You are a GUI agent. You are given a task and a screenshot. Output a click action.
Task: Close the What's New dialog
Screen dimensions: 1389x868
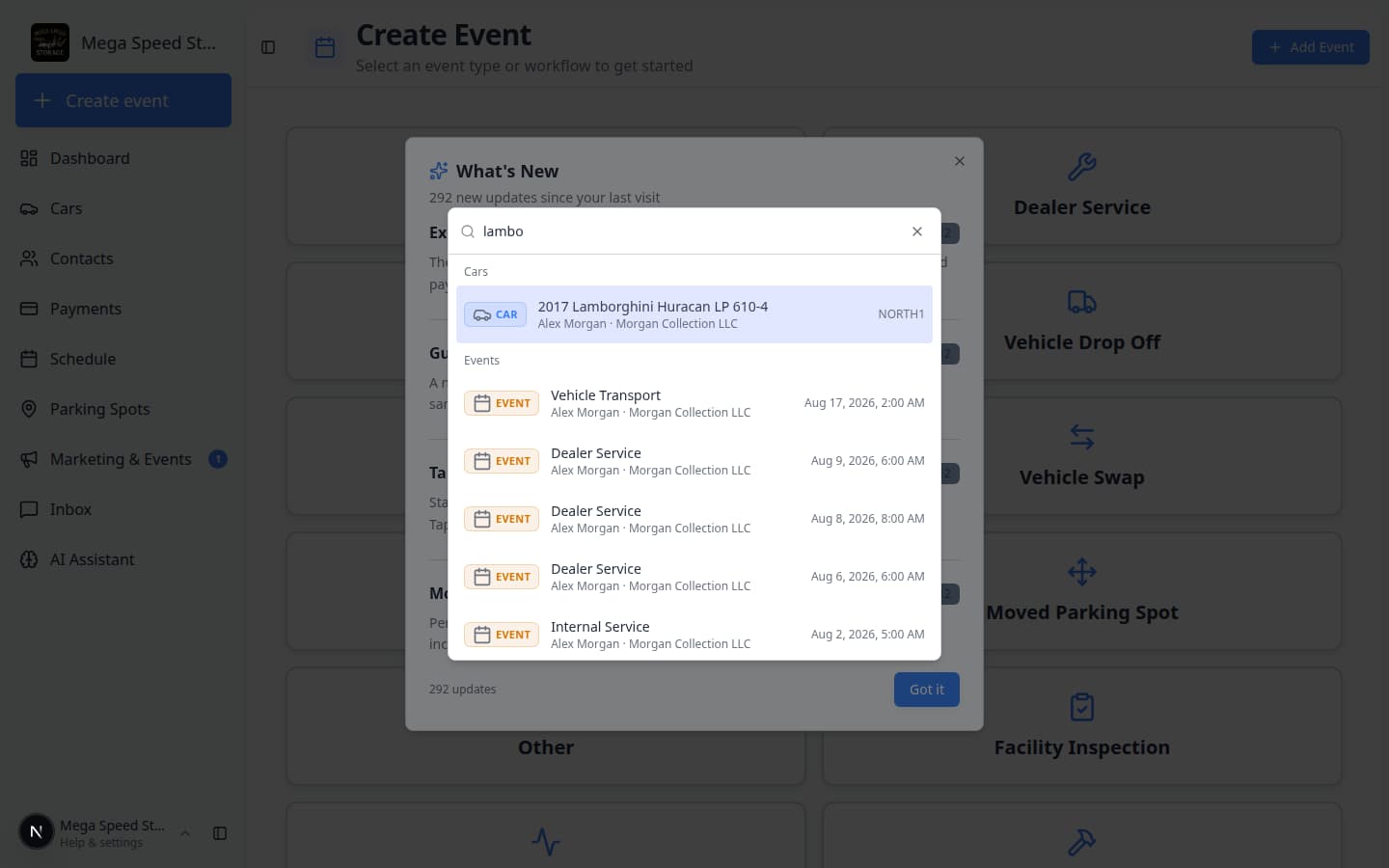tap(960, 161)
